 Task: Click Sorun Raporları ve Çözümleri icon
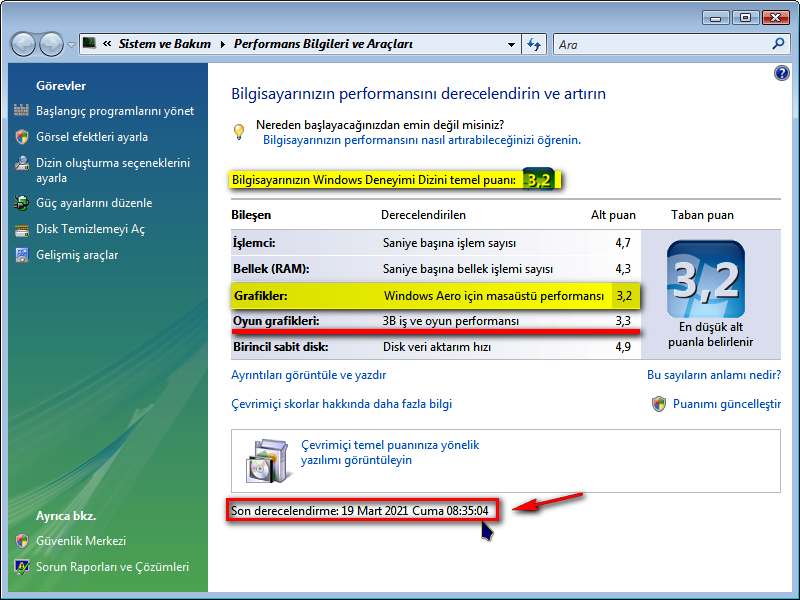pos(21,567)
